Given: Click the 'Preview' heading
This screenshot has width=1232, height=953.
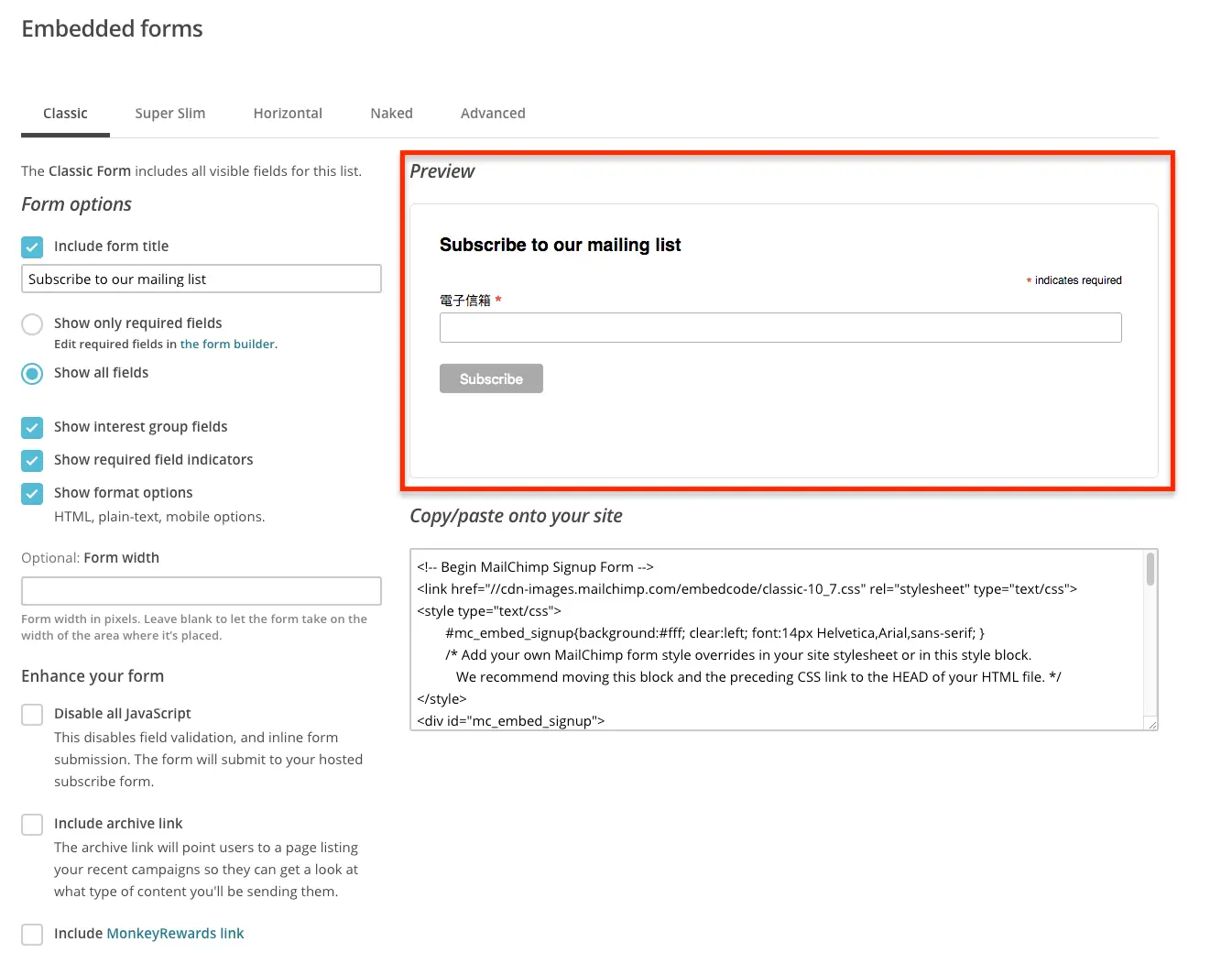Looking at the screenshot, I should click(442, 171).
